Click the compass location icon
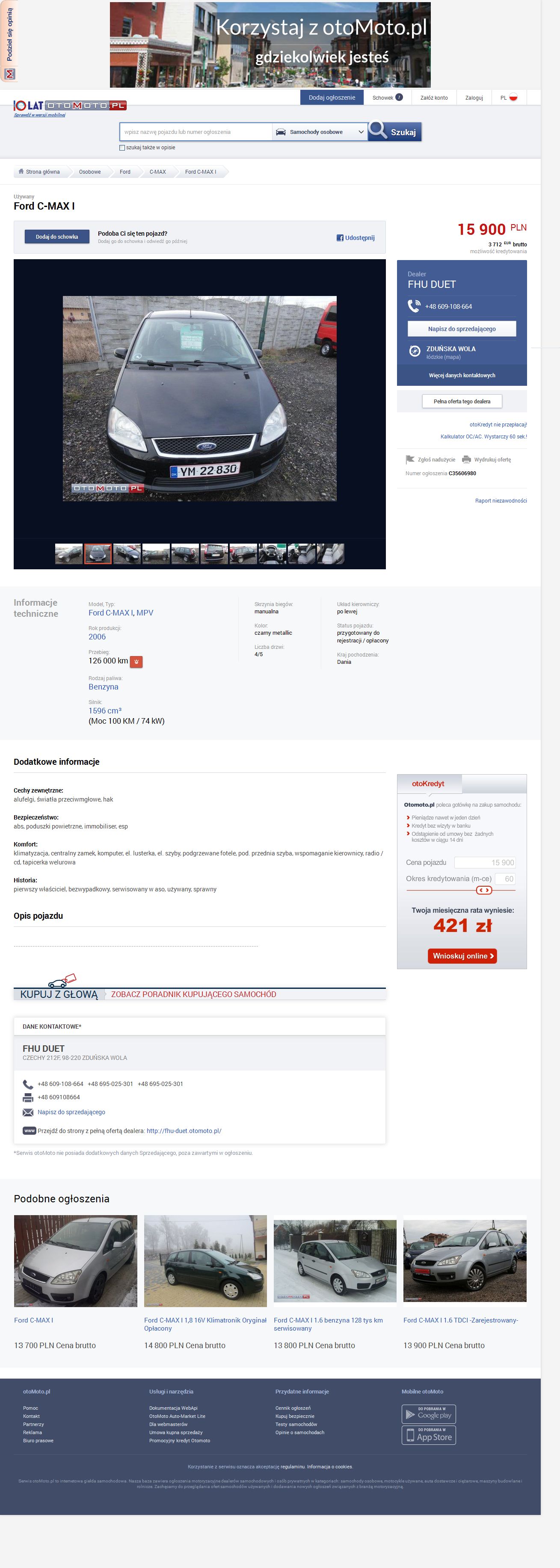Screen dimensions: 560x1568 coord(415,351)
